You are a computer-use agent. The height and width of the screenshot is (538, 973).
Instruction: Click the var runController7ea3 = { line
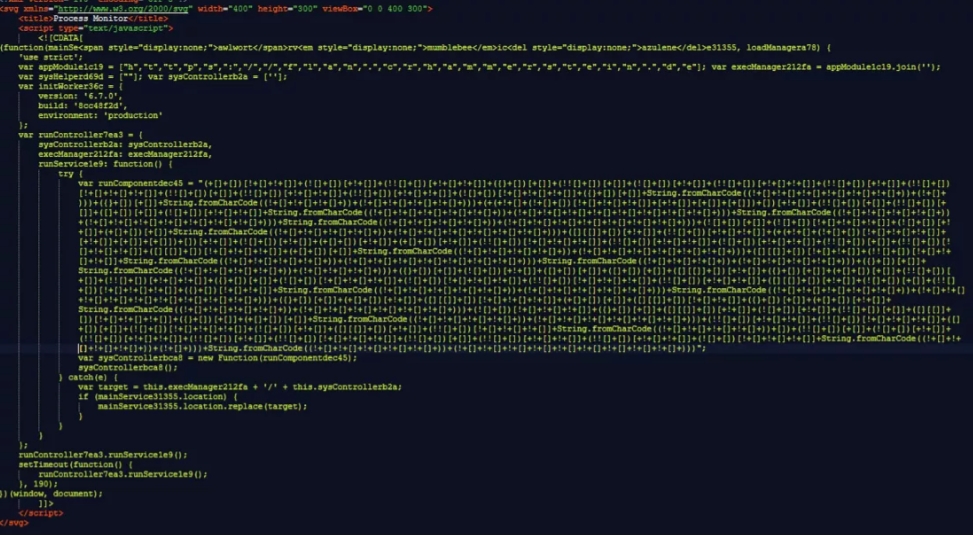[83, 135]
